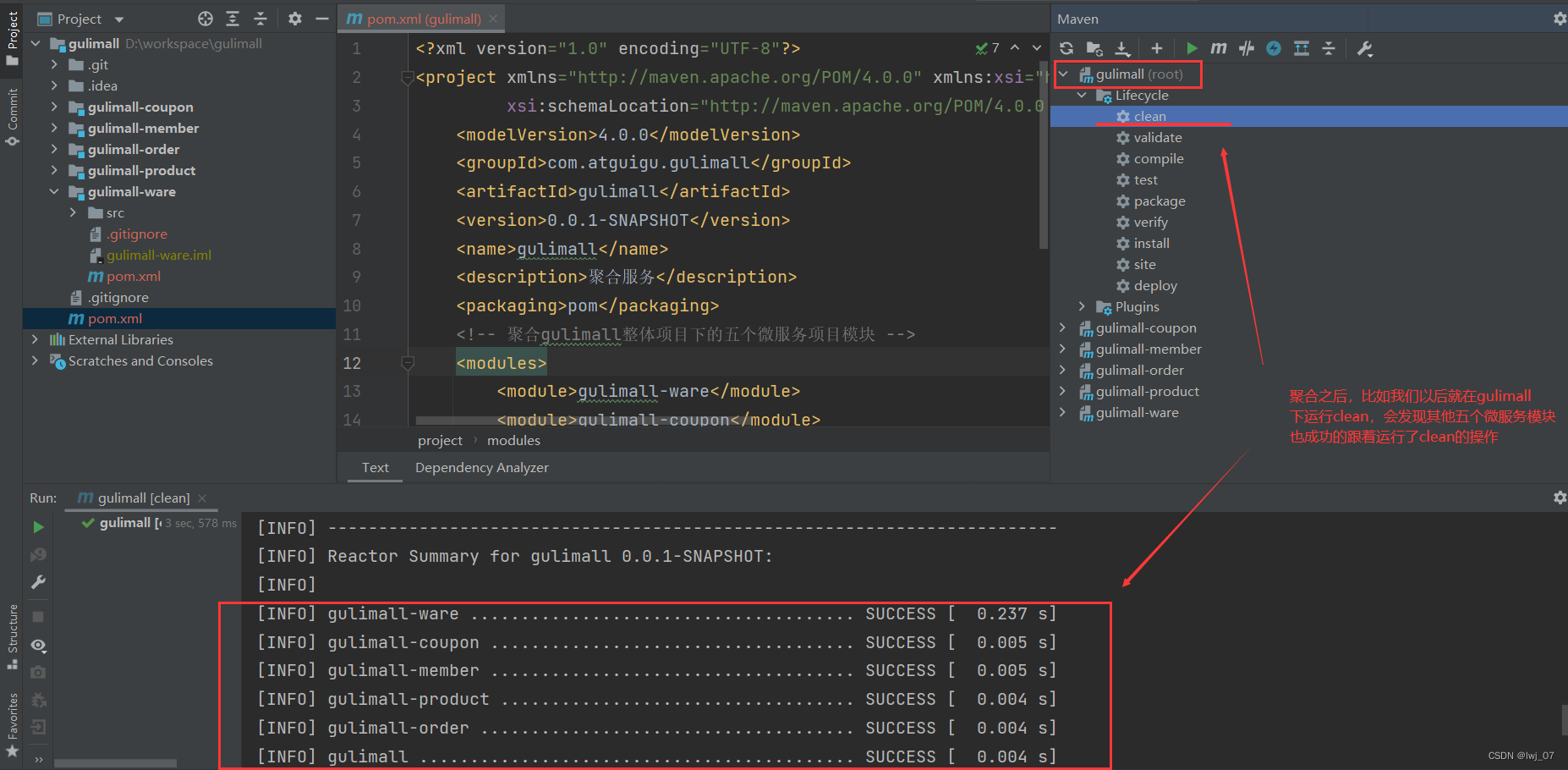Toggle Run panel view eye option
Image resolution: width=1568 pixels, height=770 pixels.
click(x=38, y=645)
